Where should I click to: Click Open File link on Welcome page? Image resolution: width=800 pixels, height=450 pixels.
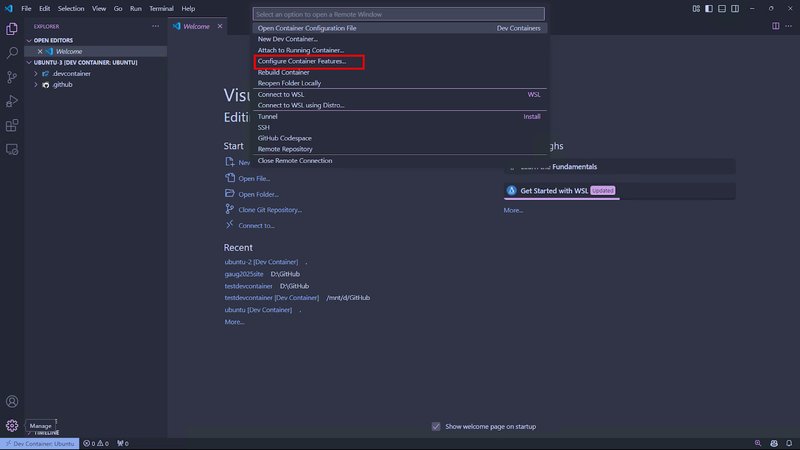[248, 178]
